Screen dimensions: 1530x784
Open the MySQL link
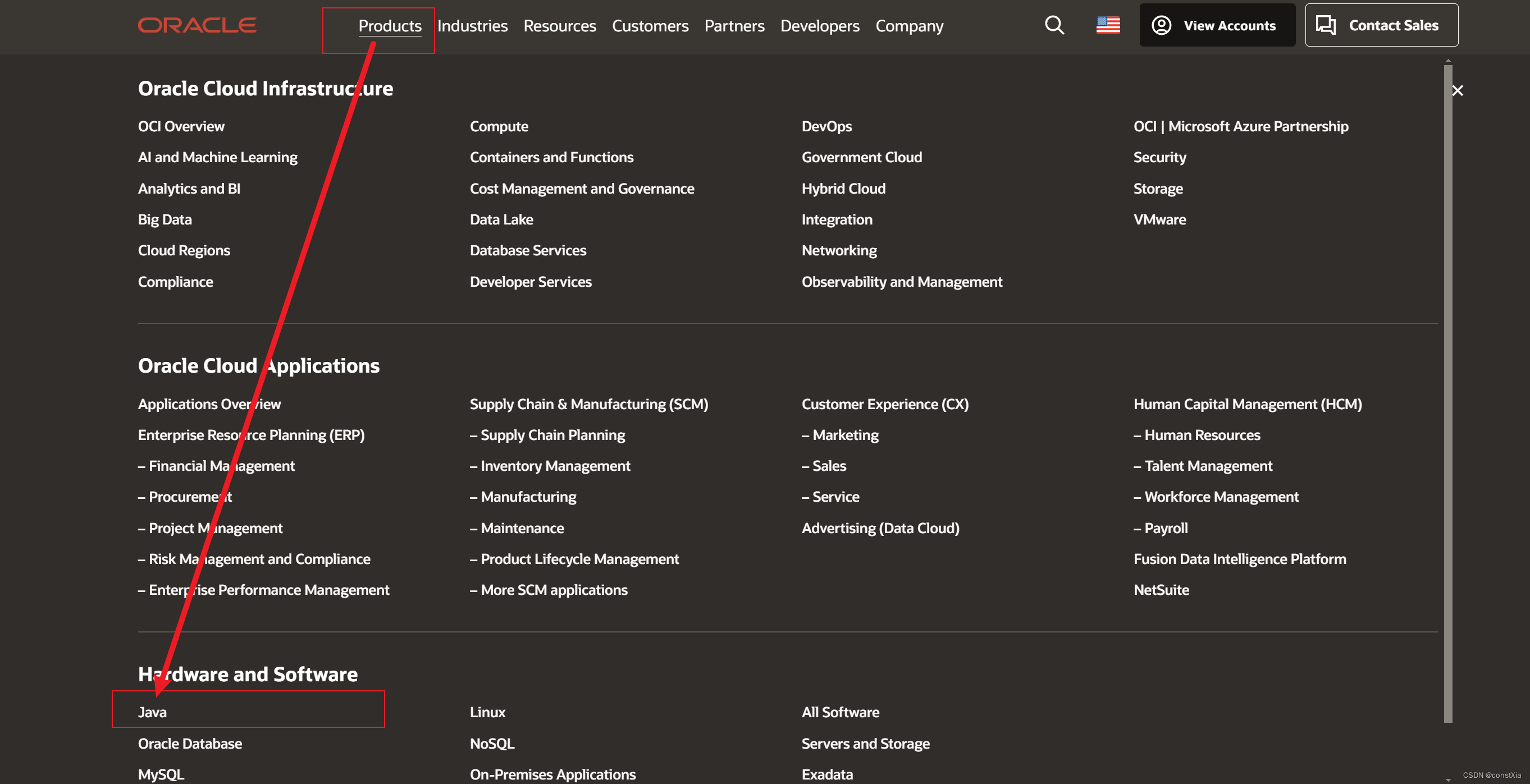click(x=161, y=774)
